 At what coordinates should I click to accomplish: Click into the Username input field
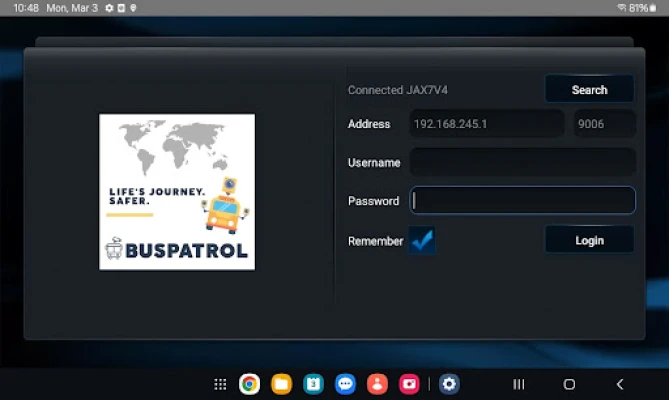523,162
